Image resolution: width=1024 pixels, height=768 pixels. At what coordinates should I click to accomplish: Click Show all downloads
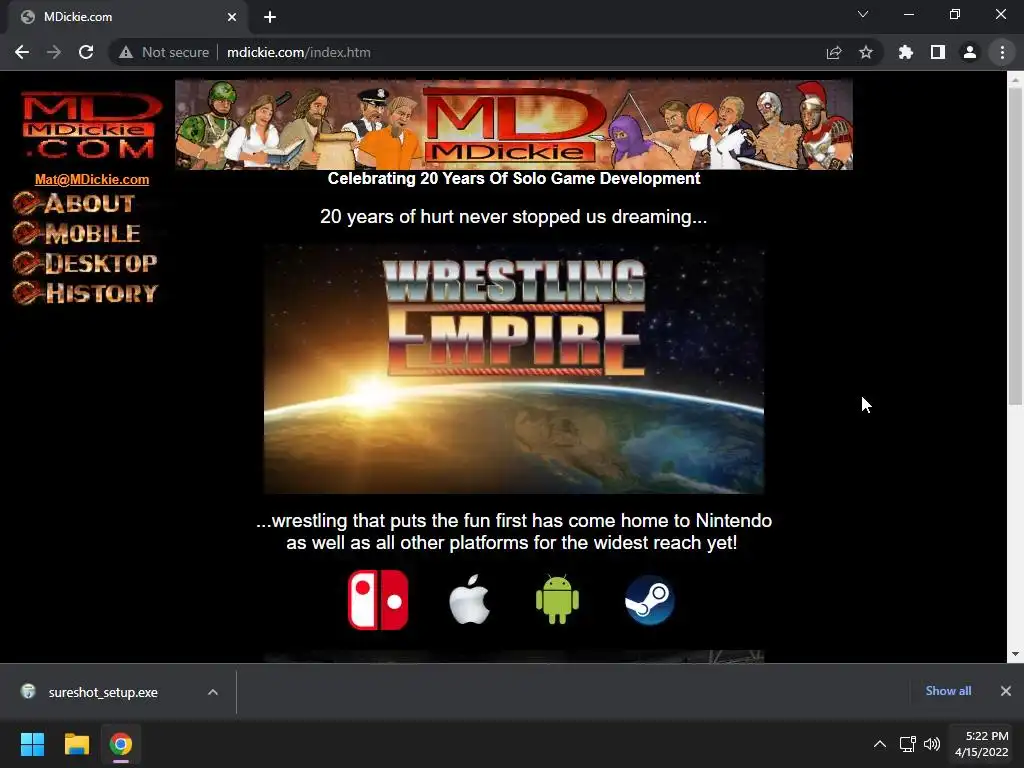pyautogui.click(x=948, y=691)
